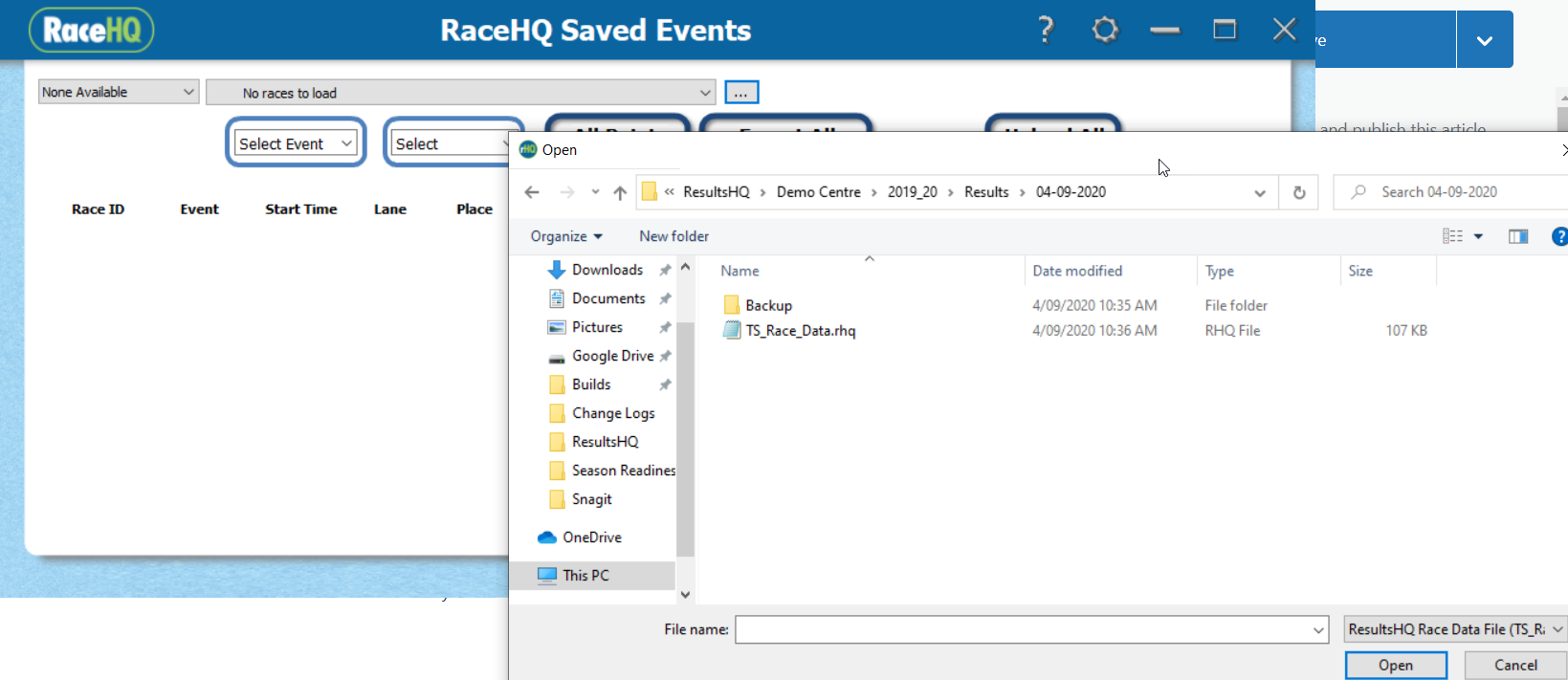Click the RaceHQ logo
1568x680 pixels.
92,30
